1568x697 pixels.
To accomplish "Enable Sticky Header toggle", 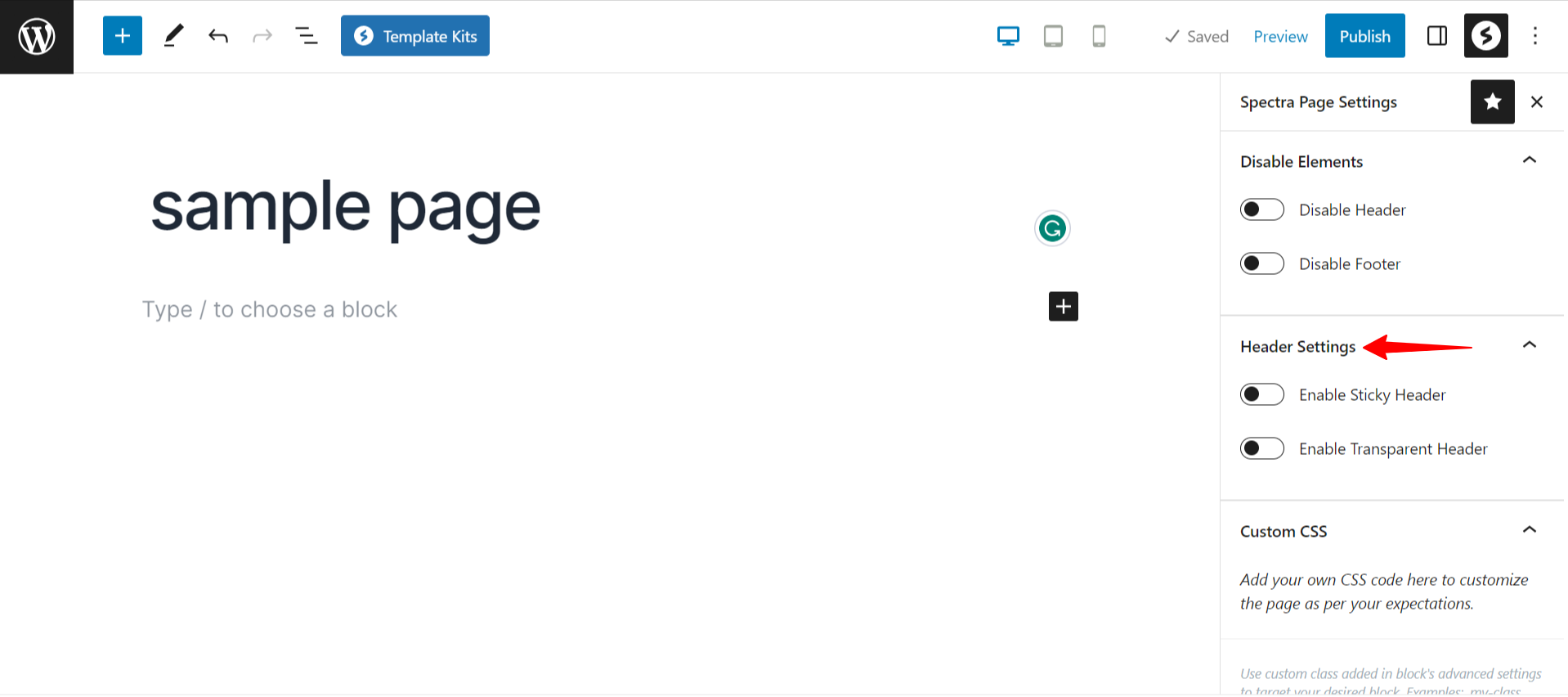I will click(x=1261, y=394).
